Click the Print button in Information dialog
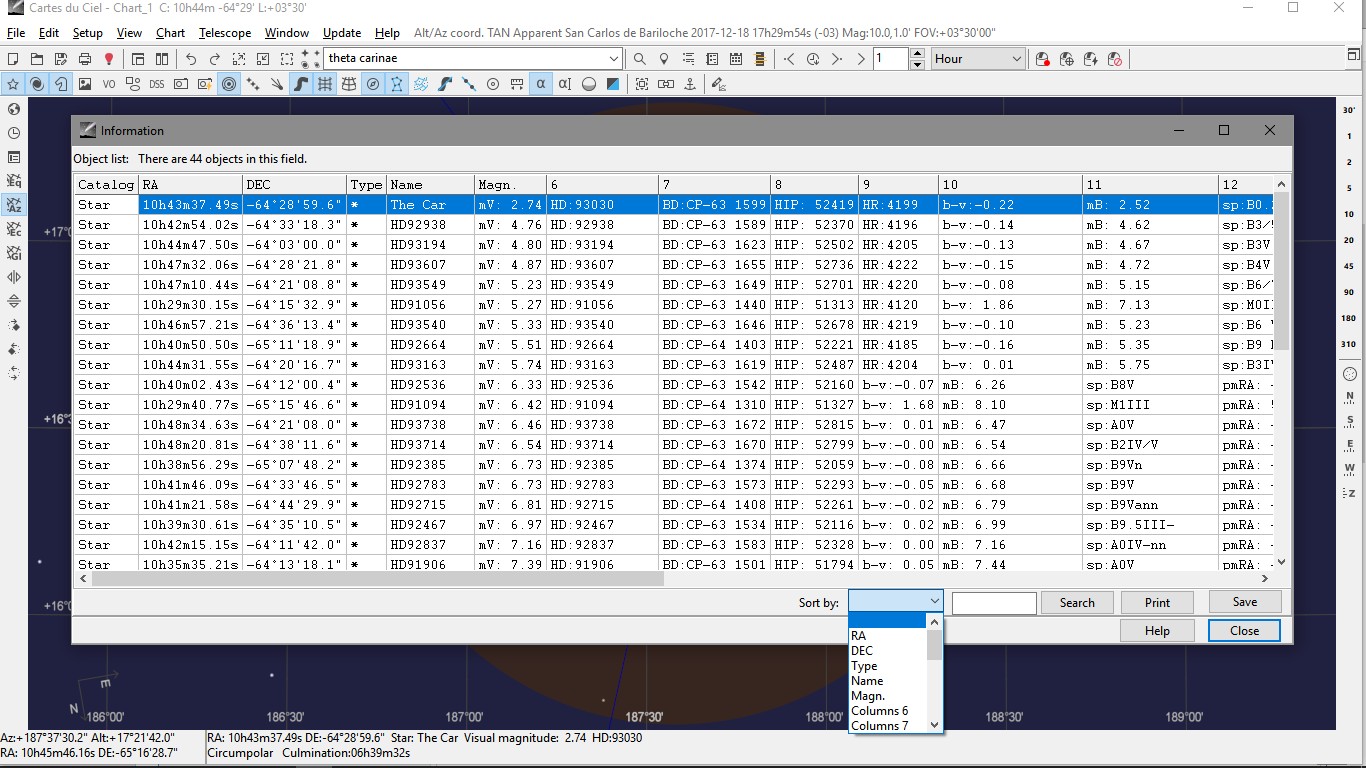 coord(1157,602)
